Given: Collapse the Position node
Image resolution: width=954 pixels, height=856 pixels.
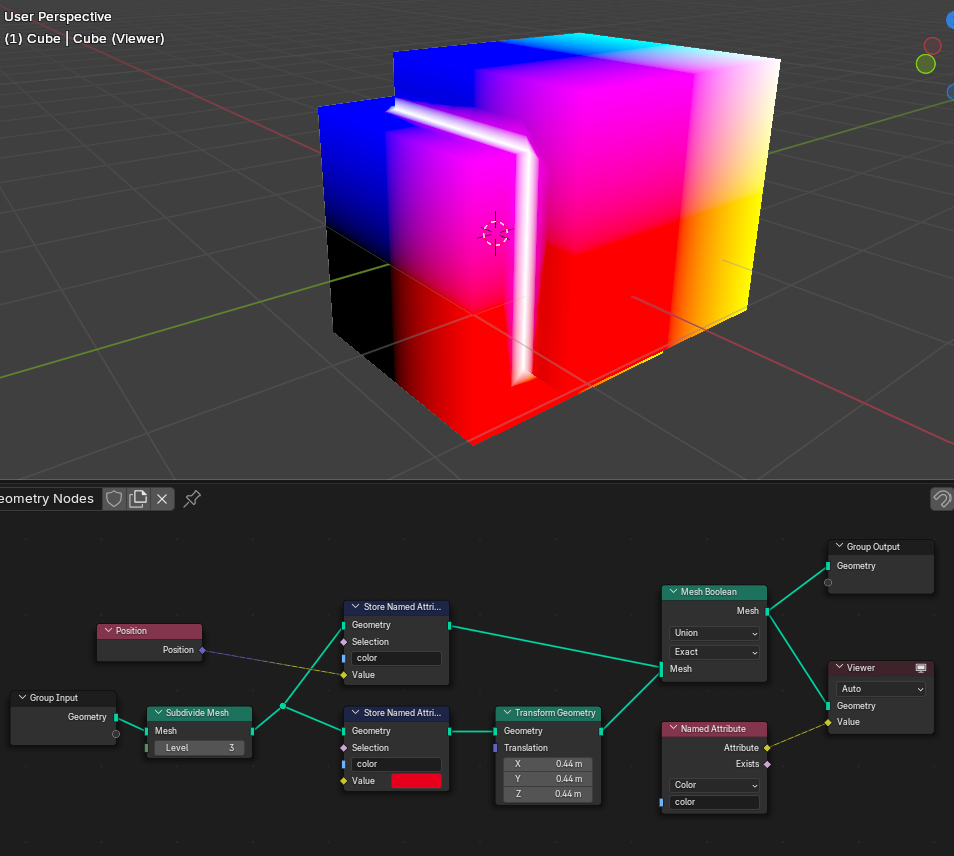Looking at the screenshot, I should coord(108,631).
